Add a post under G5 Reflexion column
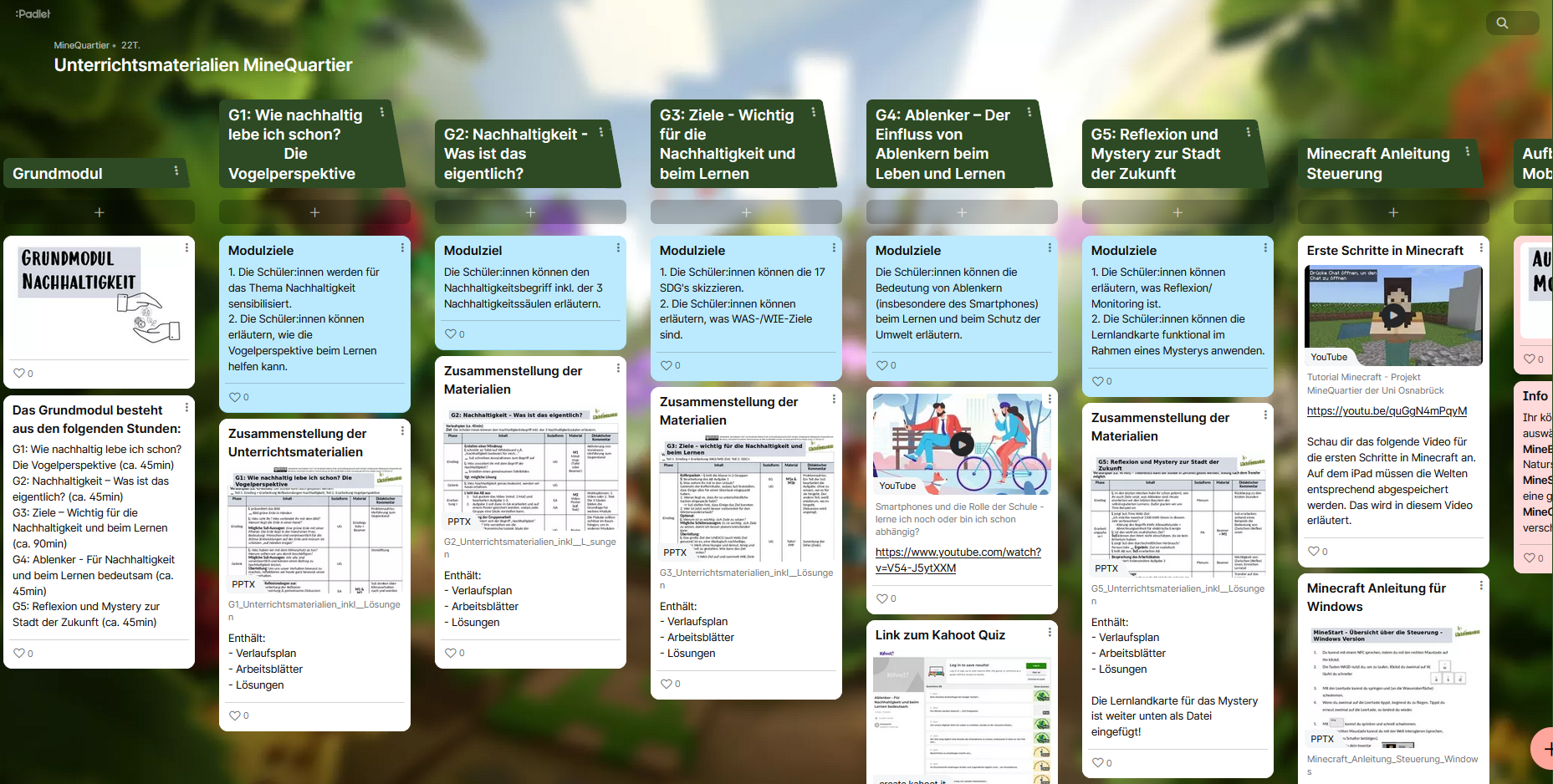Screen dimensions: 1553x784 click(x=1178, y=212)
